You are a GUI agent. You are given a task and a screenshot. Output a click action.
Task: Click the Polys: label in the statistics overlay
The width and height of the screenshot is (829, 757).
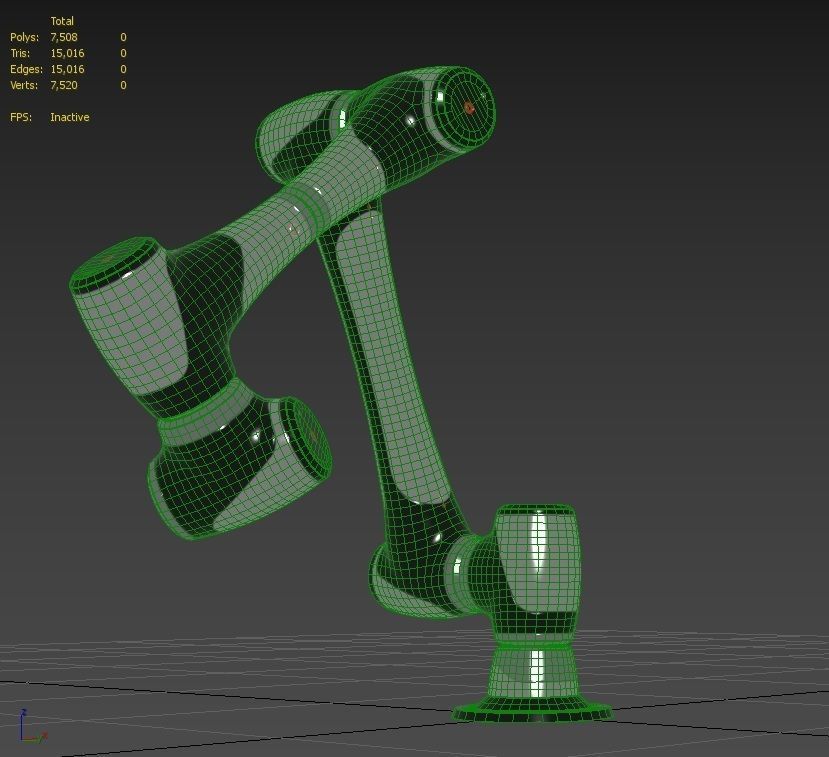24,37
